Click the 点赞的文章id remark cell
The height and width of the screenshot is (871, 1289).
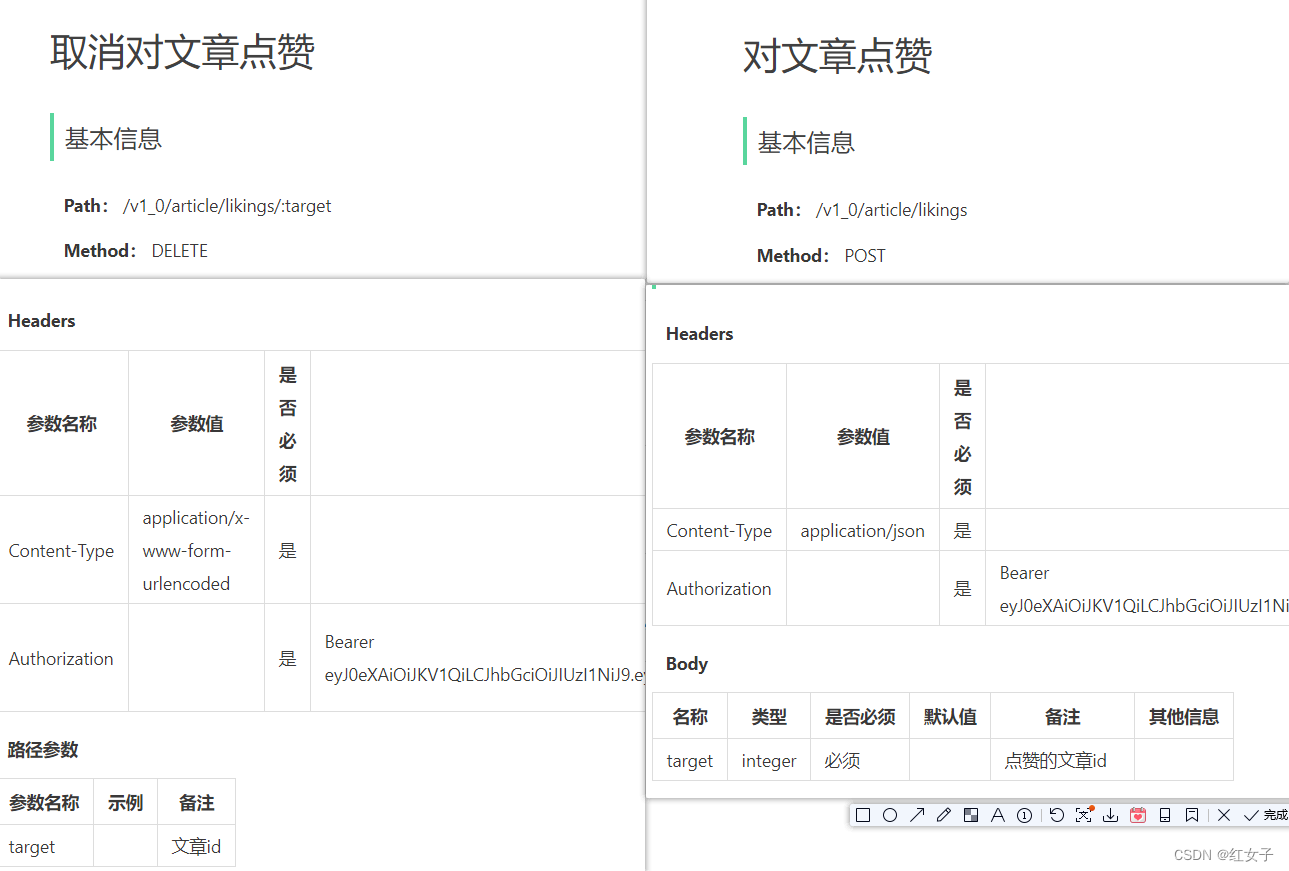click(1062, 761)
